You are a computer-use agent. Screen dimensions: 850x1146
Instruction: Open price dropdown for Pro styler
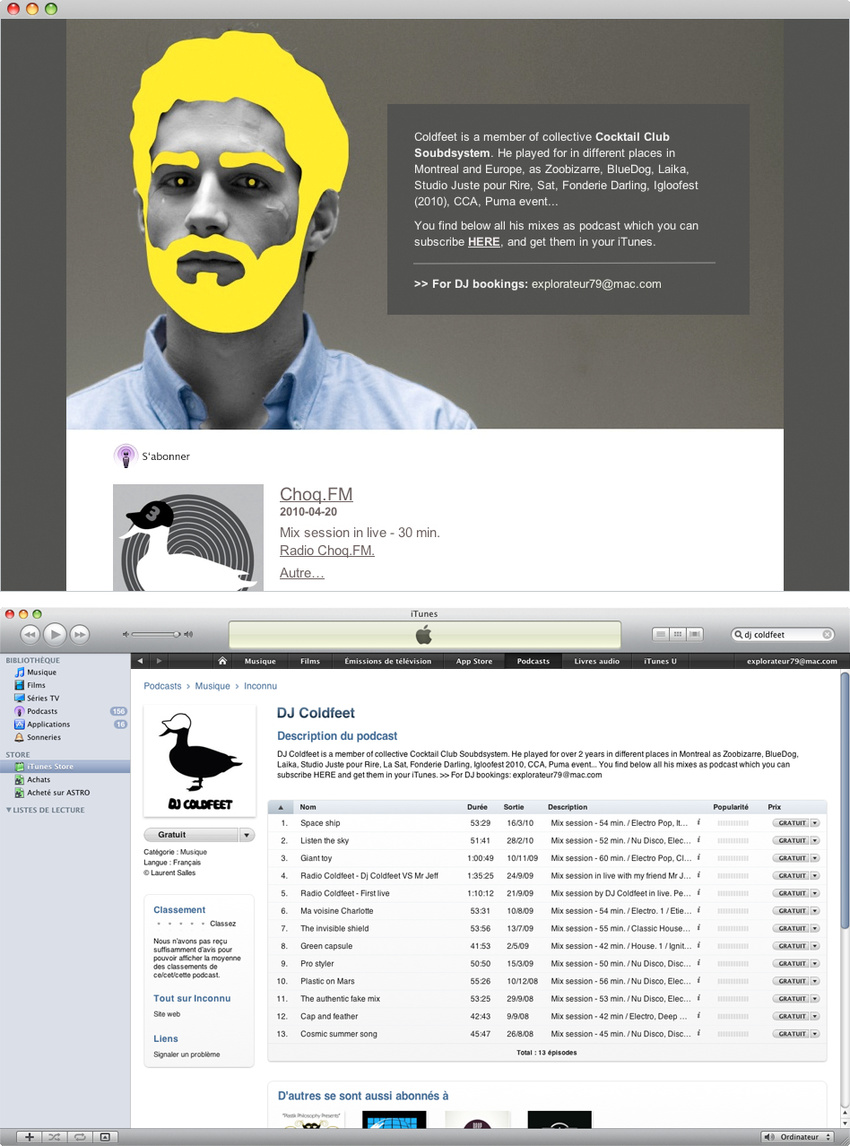(815, 963)
